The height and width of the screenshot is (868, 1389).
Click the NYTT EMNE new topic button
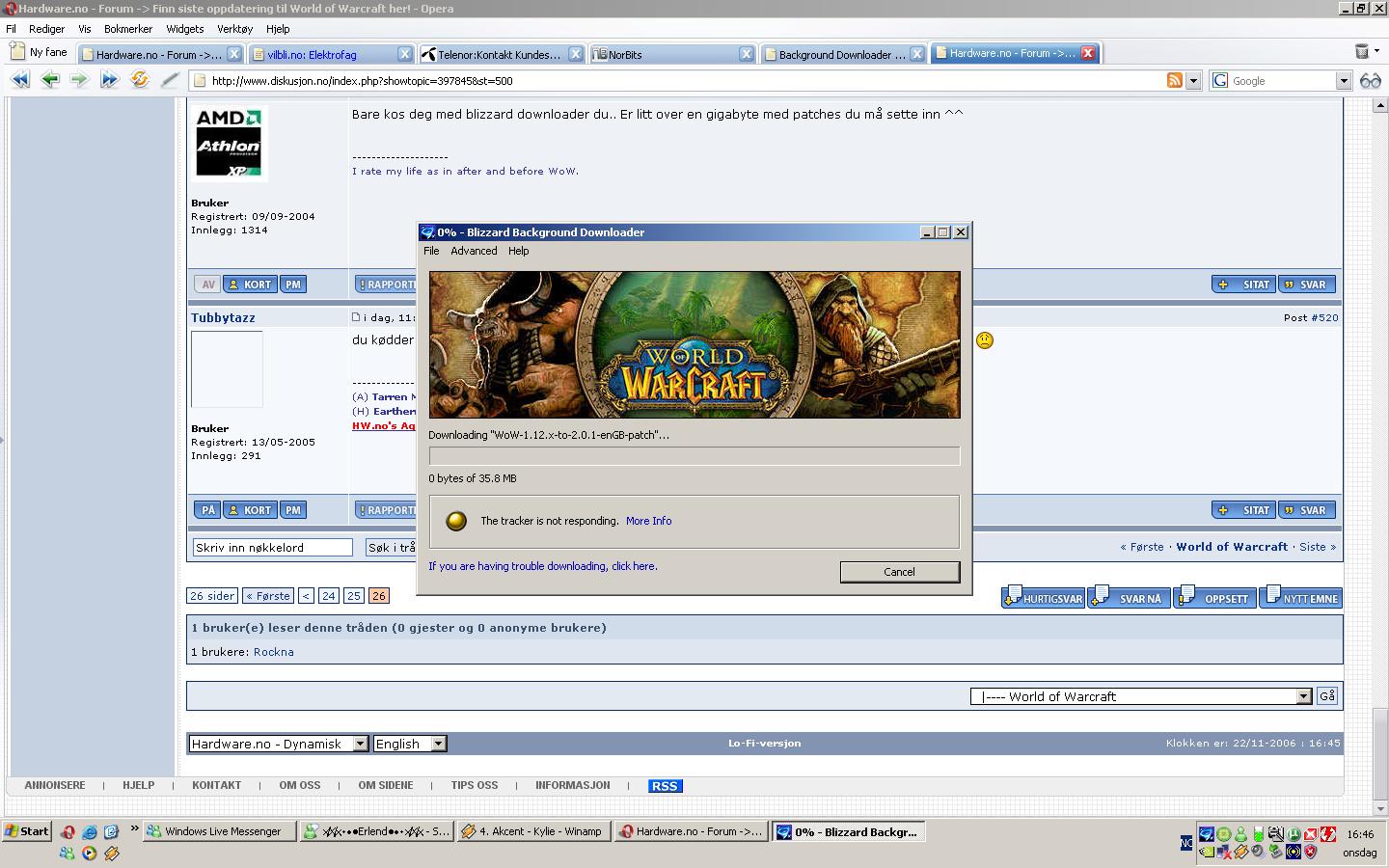[x=1300, y=597]
